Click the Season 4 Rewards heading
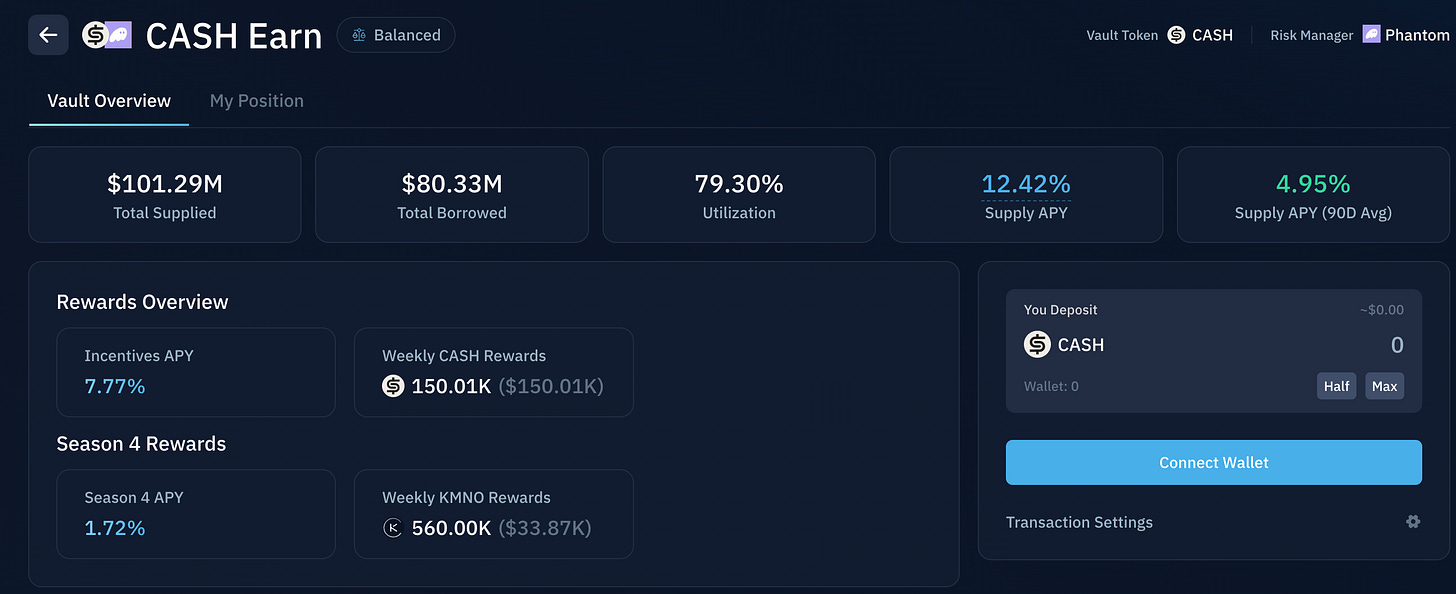Image resolution: width=1456 pixels, height=594 pixels. coord(141,444)
